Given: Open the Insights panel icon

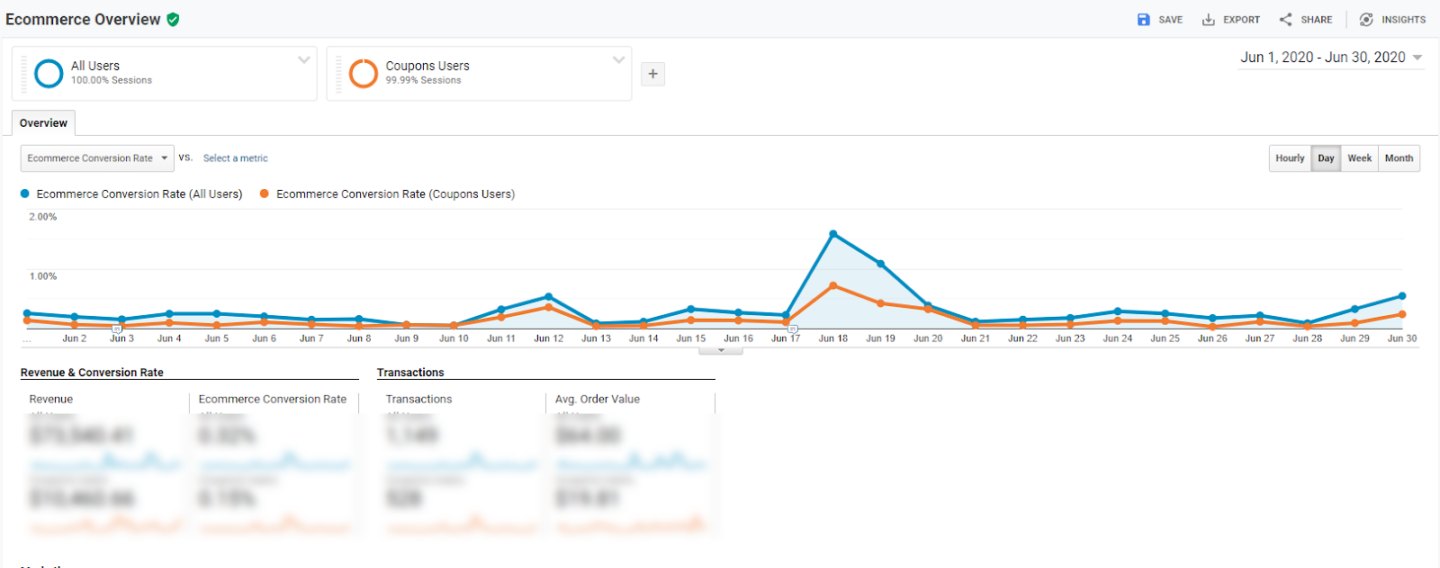Looking at the screenshot, I should click(1366, 20).
